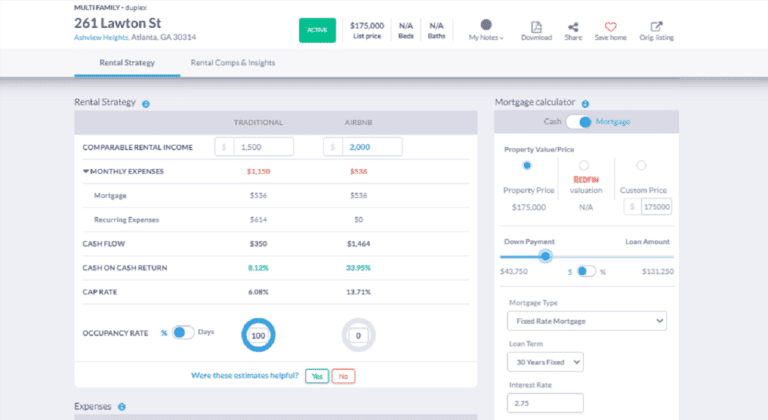Collapse the Monthly Expenses row

(86, 171)
